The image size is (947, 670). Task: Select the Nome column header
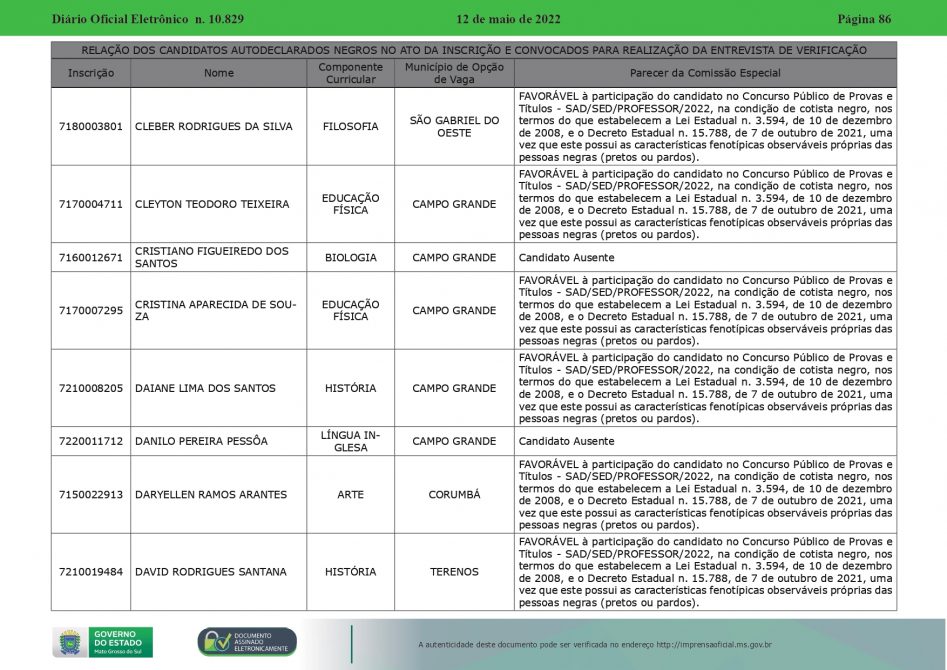(x=218, y=73)
